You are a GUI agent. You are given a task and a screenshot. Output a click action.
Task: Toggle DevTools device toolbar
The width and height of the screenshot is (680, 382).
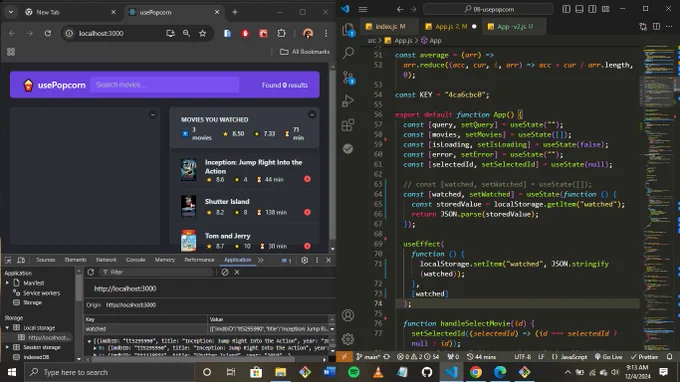tap(21, 260)
